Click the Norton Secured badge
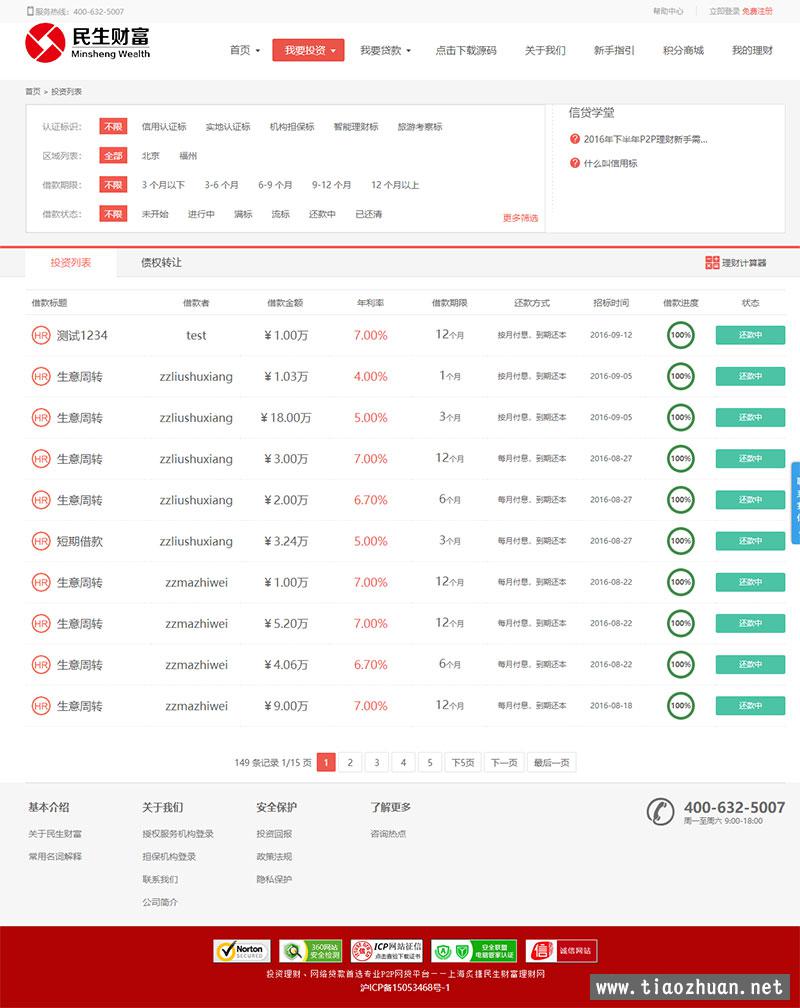 242,951
